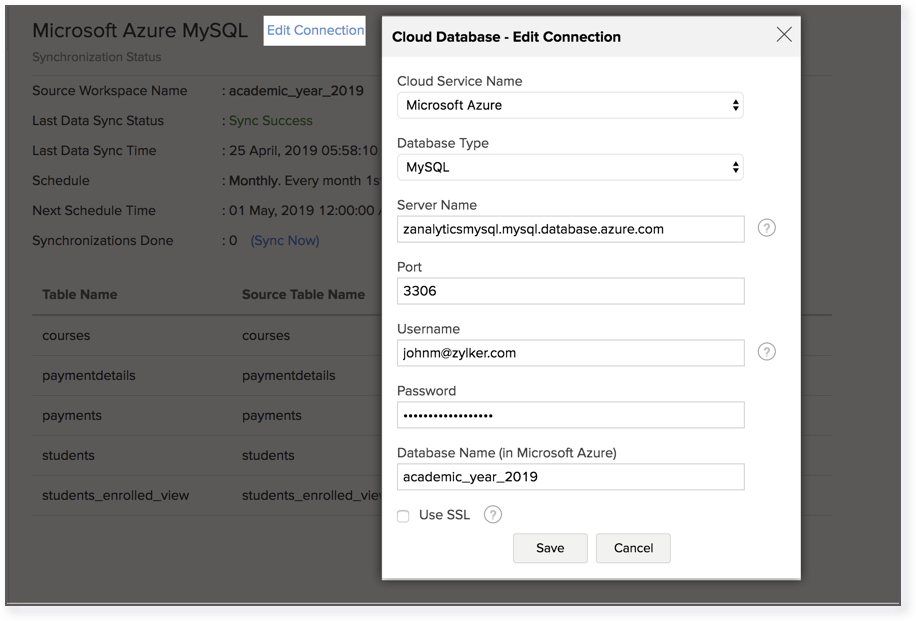Open Server Name help icon

[766, 228]
